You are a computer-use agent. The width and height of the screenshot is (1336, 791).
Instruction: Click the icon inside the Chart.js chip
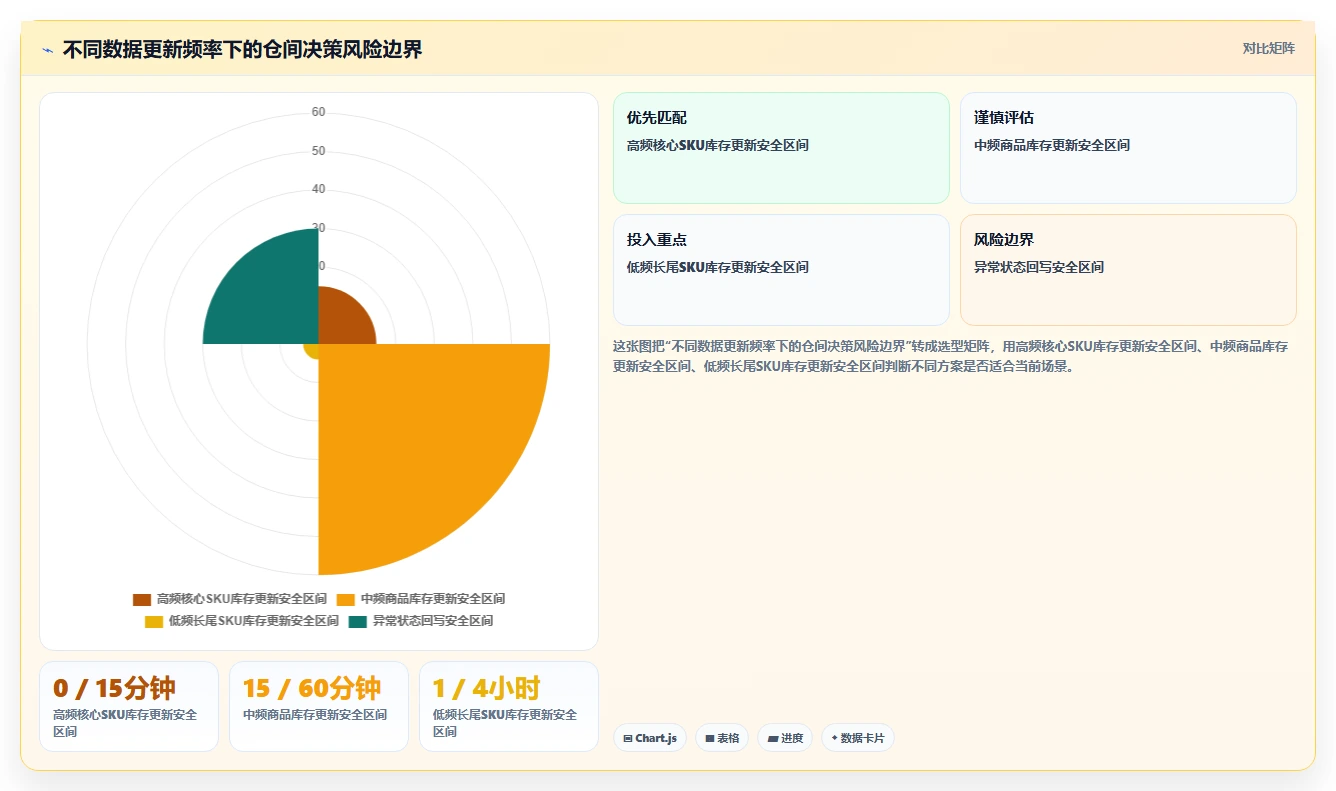(x=628, y=739)
